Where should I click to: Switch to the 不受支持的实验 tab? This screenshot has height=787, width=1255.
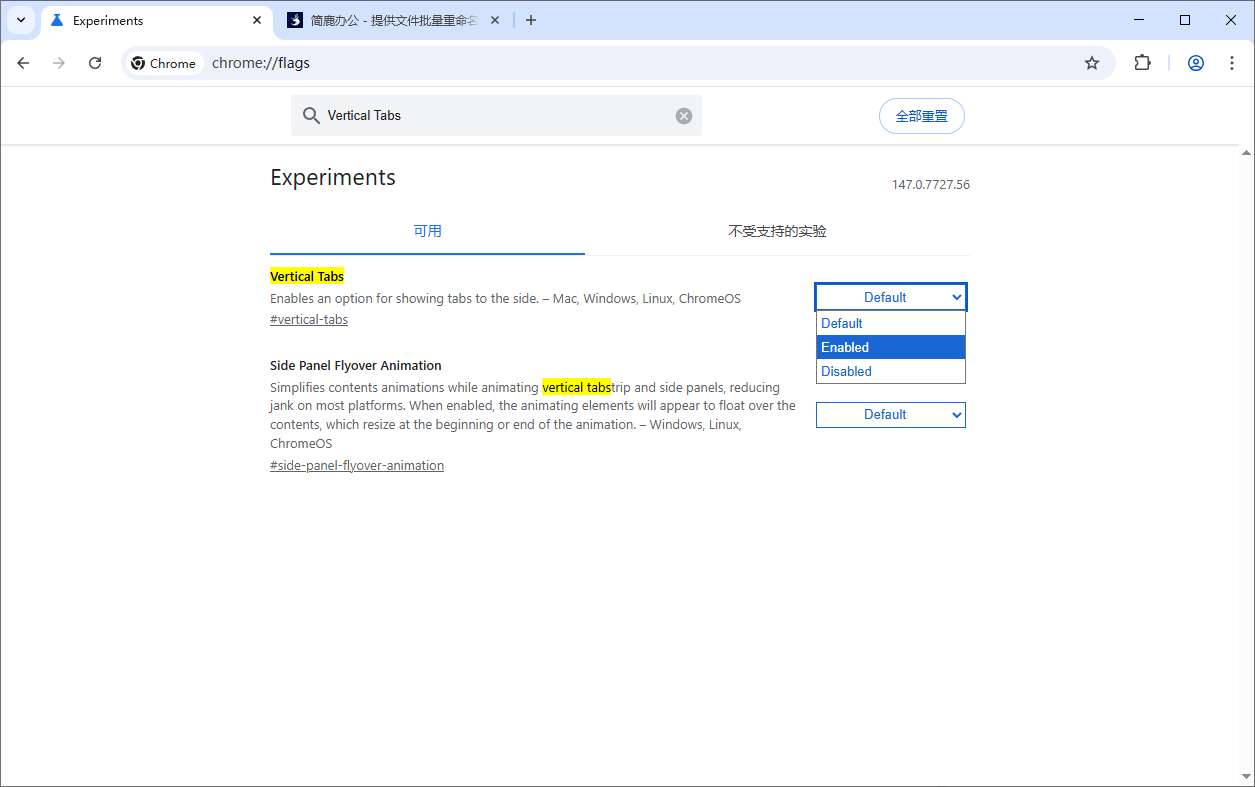(777, 231)
